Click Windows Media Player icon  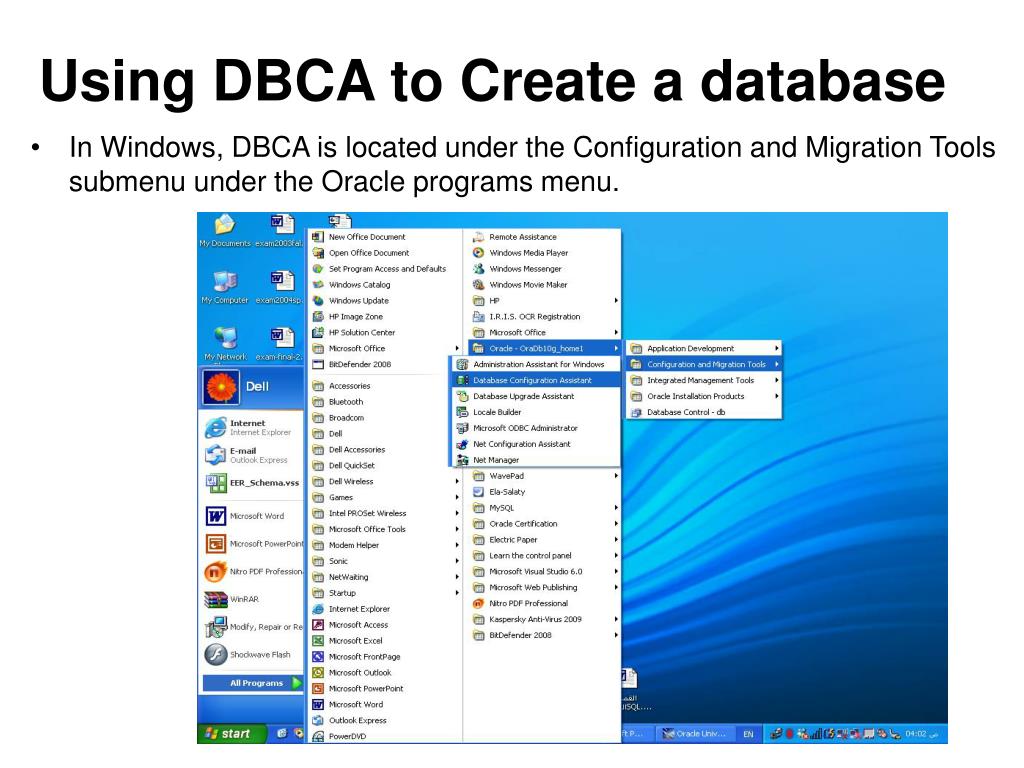pyautogui.click(x=478, y=253)
